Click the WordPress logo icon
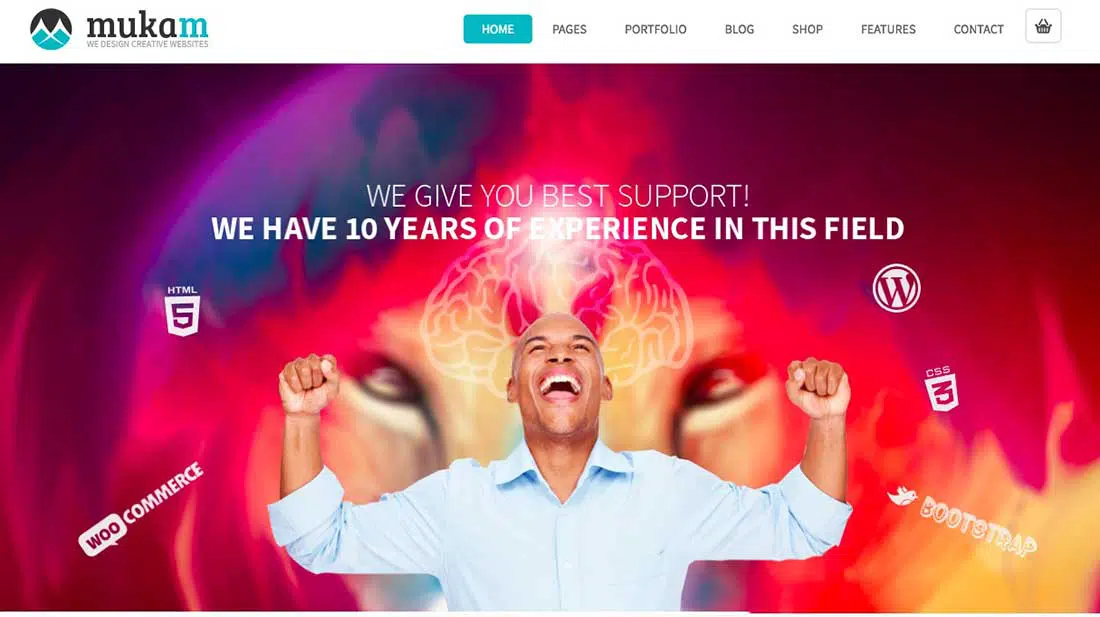1100x617 pixels. [x=897, y=288]
